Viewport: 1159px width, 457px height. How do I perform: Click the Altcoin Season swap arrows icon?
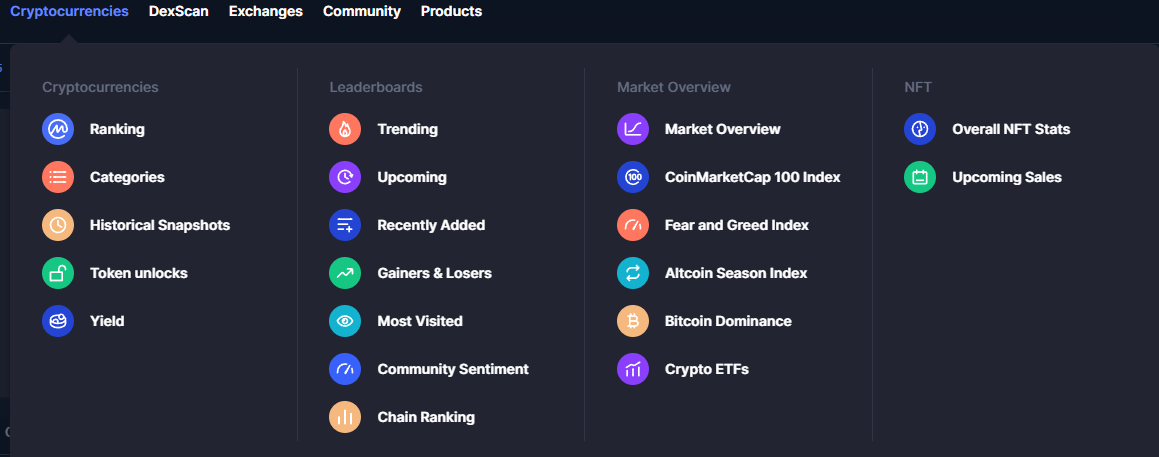[x=633, y=273]
